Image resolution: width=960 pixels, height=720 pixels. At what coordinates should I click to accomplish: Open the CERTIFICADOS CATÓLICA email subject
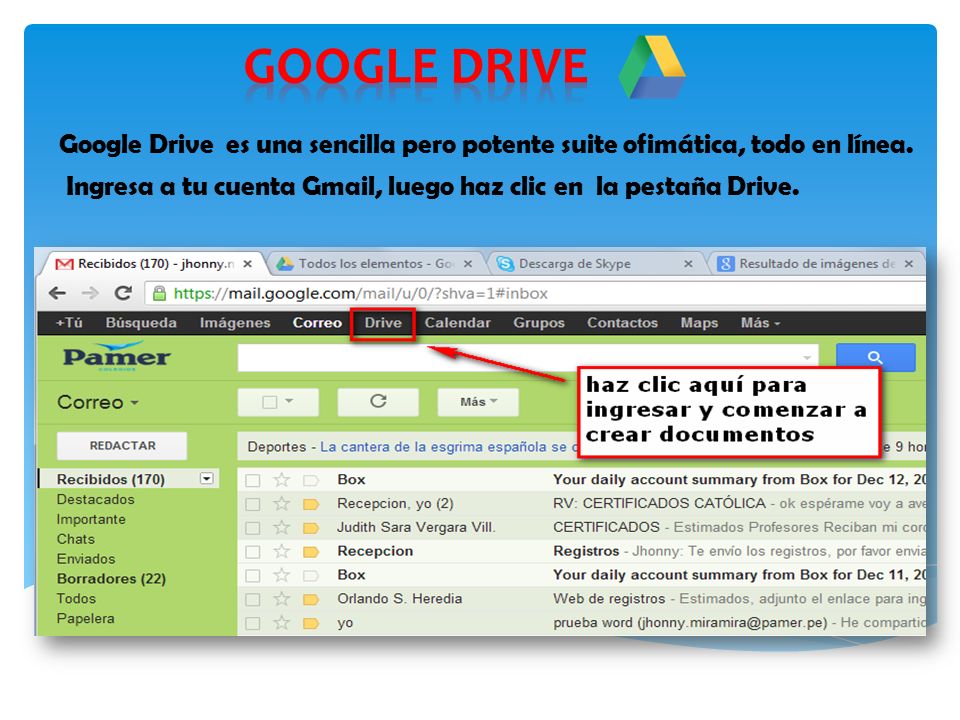pos(659,503)
